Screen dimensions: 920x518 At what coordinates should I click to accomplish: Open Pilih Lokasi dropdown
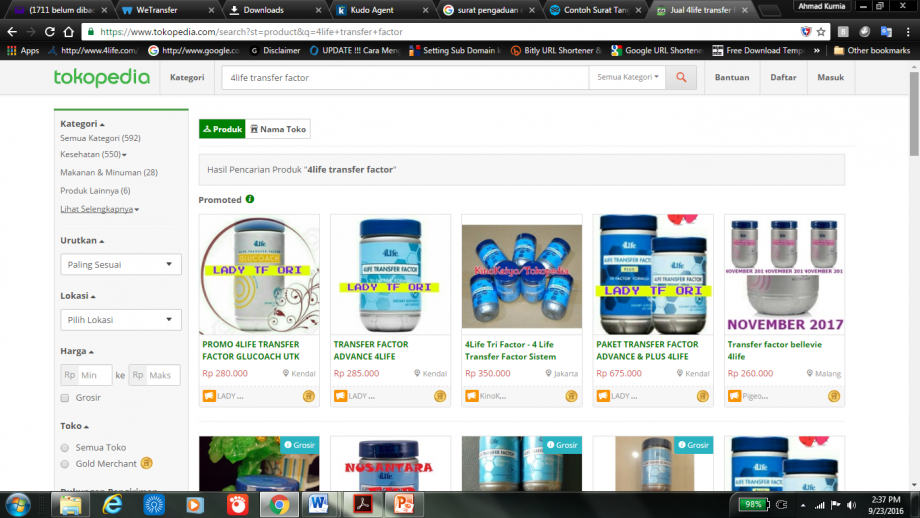point(121,320)
